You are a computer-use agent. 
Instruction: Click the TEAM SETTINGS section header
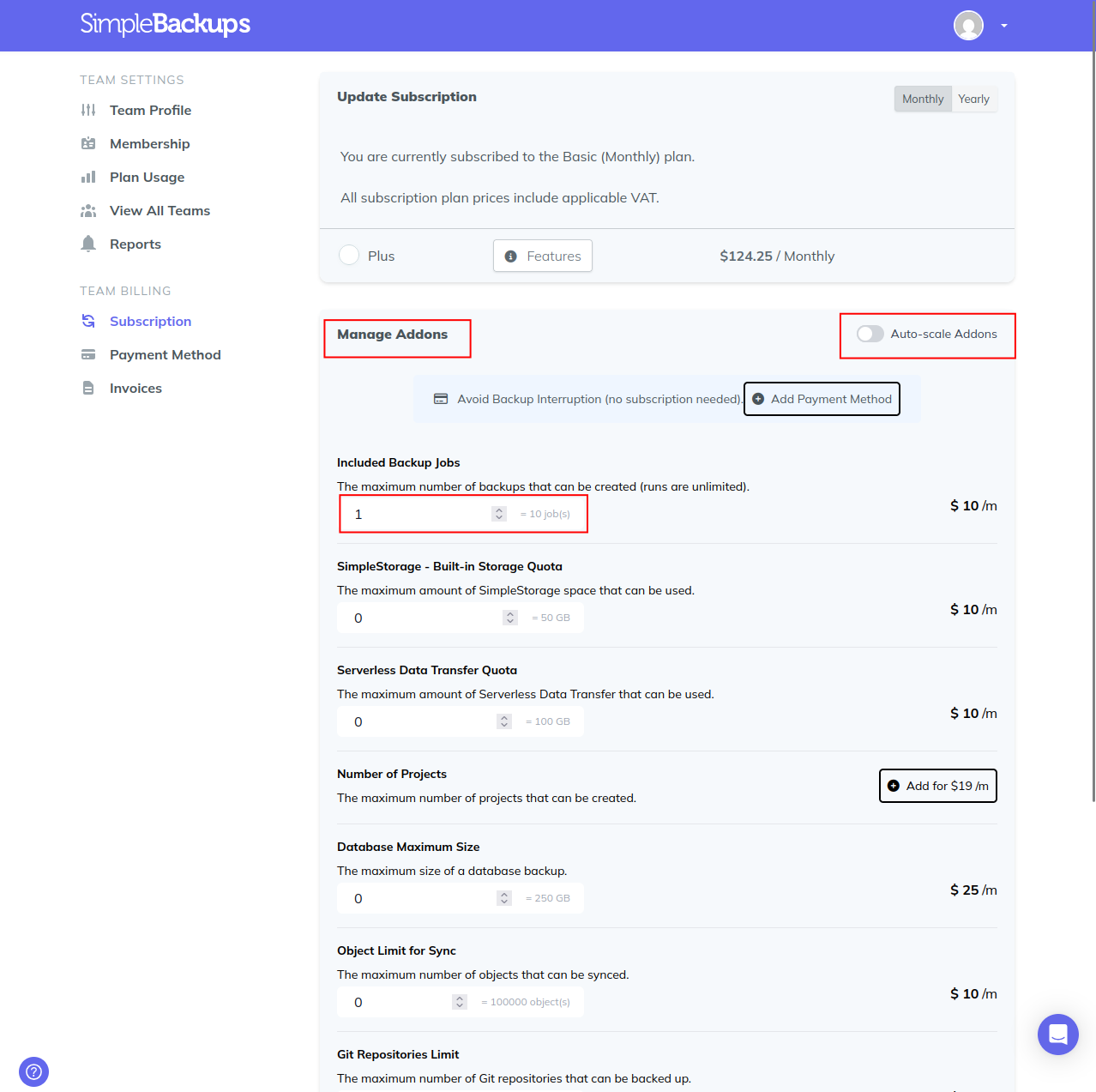[x=132, y=80]
